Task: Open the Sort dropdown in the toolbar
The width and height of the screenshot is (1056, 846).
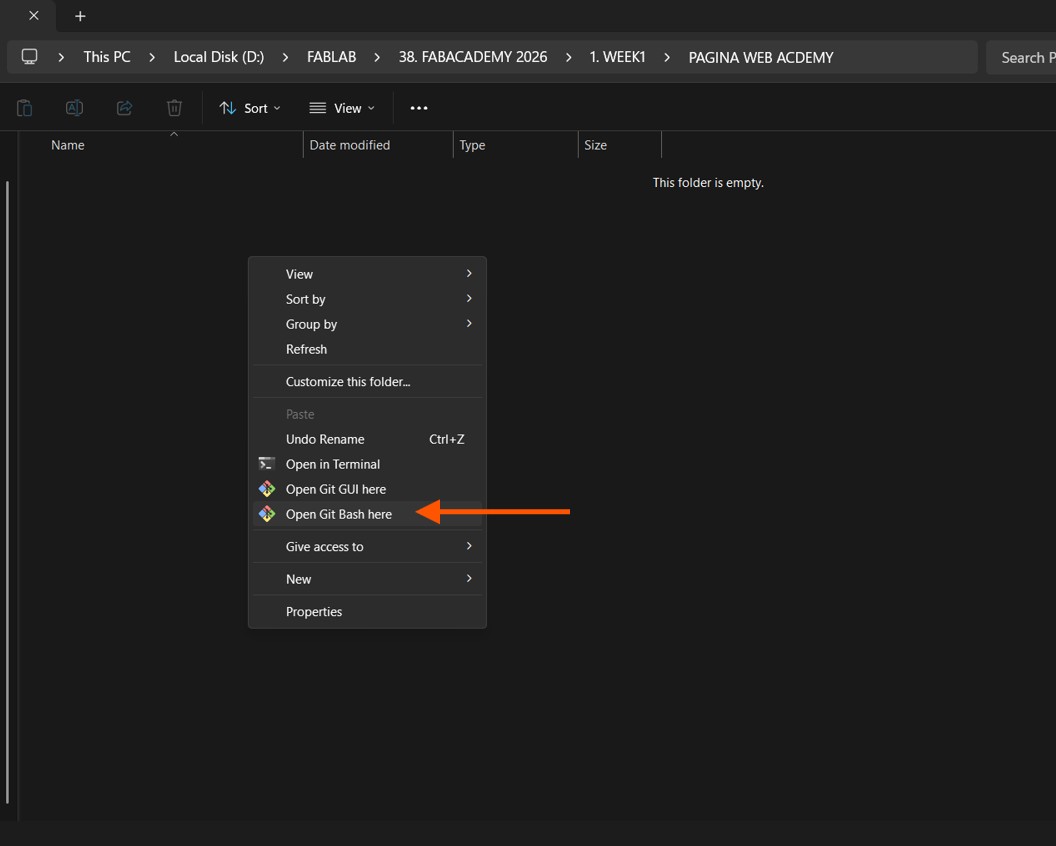Action: (250, 108)
